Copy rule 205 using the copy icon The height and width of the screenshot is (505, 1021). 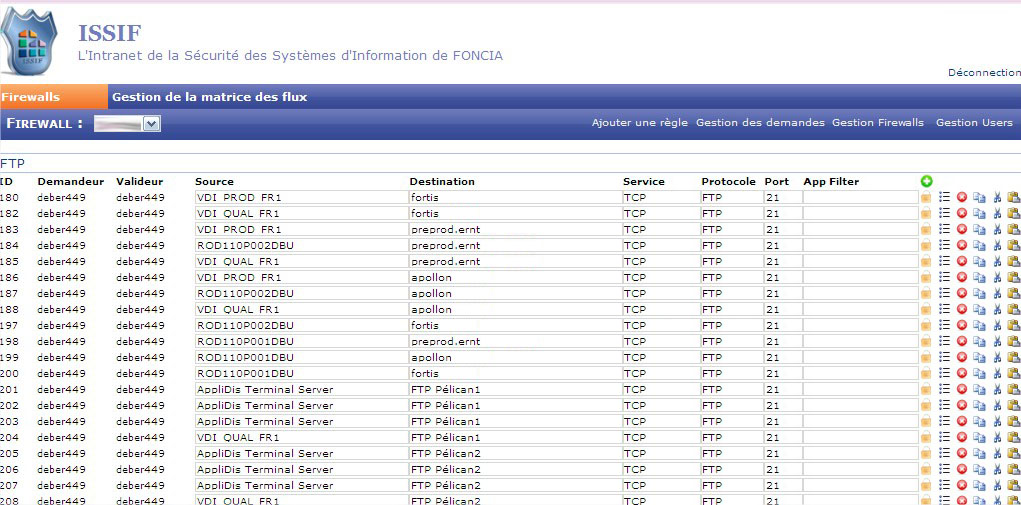pyautogui.click(x=979, y=454)
